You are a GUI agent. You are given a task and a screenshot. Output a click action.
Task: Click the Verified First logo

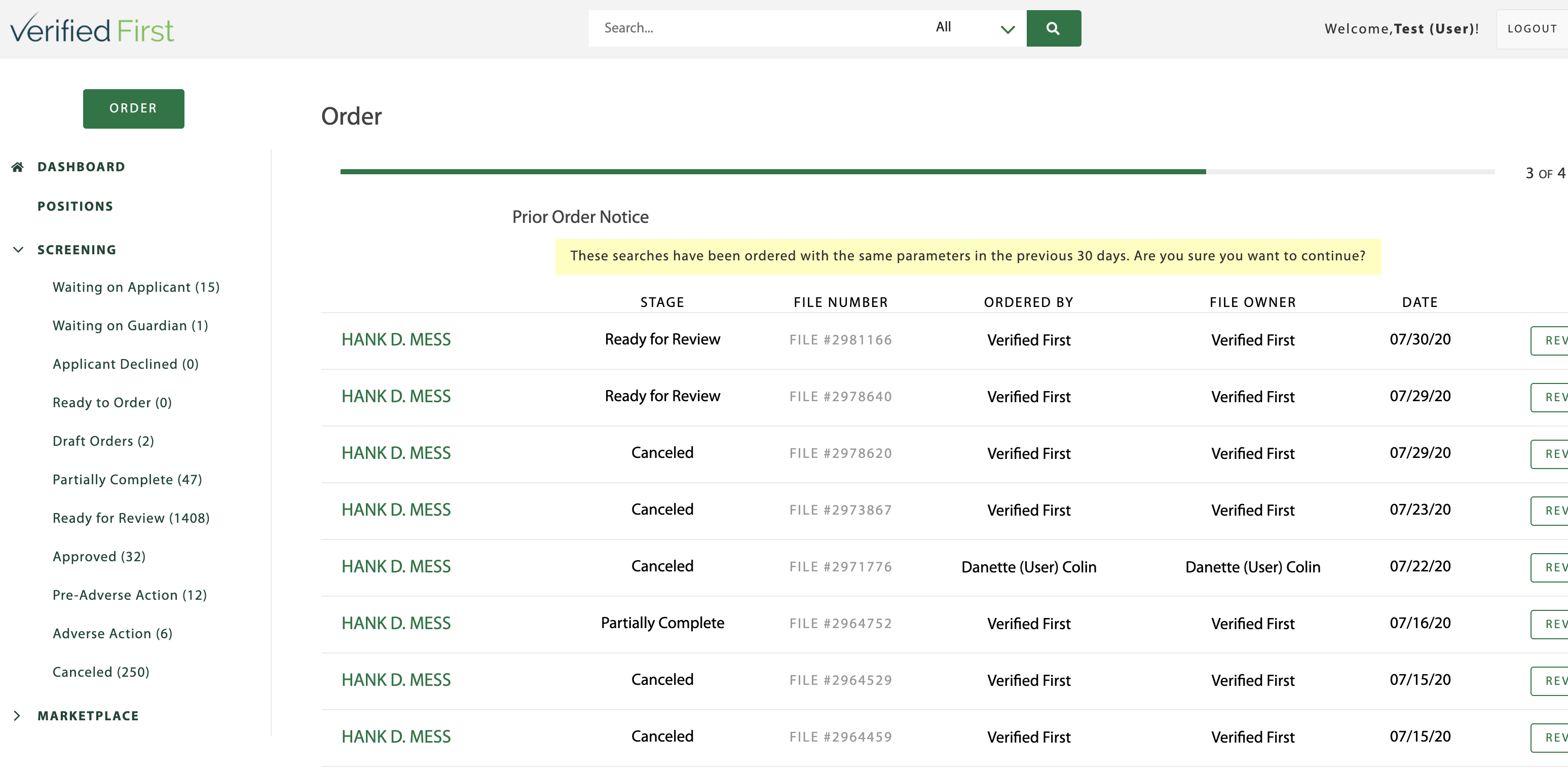pos(92,29)
